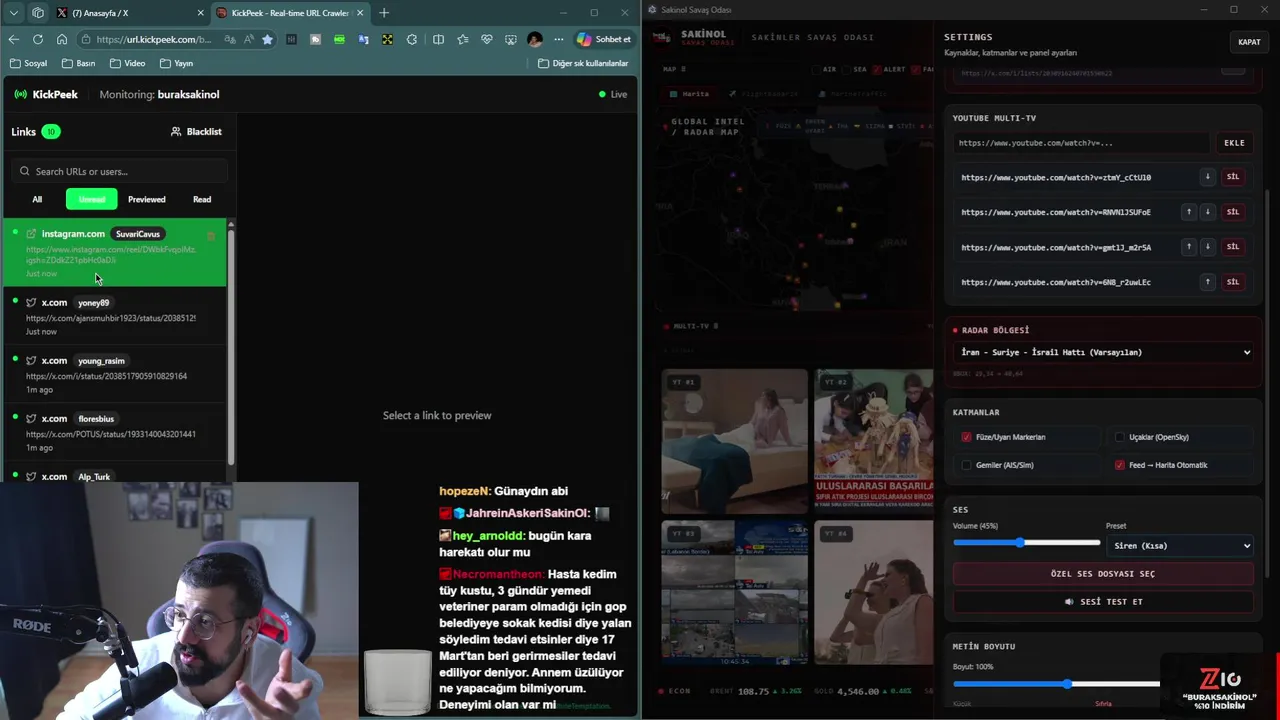
Task: Open the Radar Bölgesi region dropdown
Action: [1104, 352]
